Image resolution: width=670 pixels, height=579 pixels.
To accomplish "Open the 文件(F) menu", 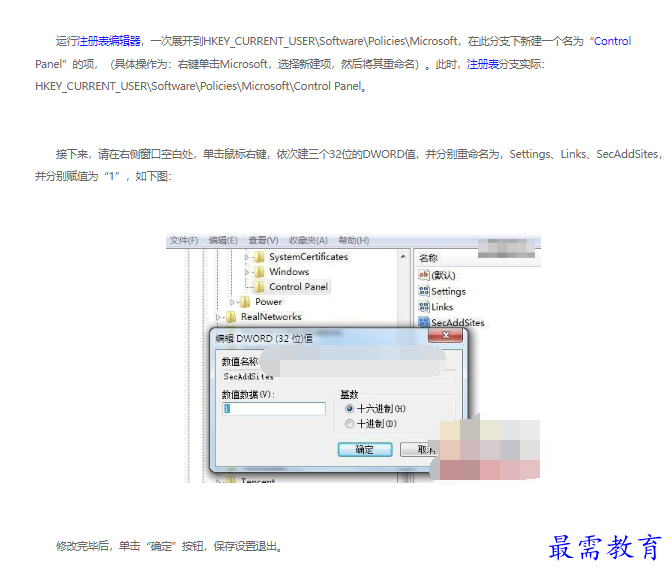I will point(184,240).
